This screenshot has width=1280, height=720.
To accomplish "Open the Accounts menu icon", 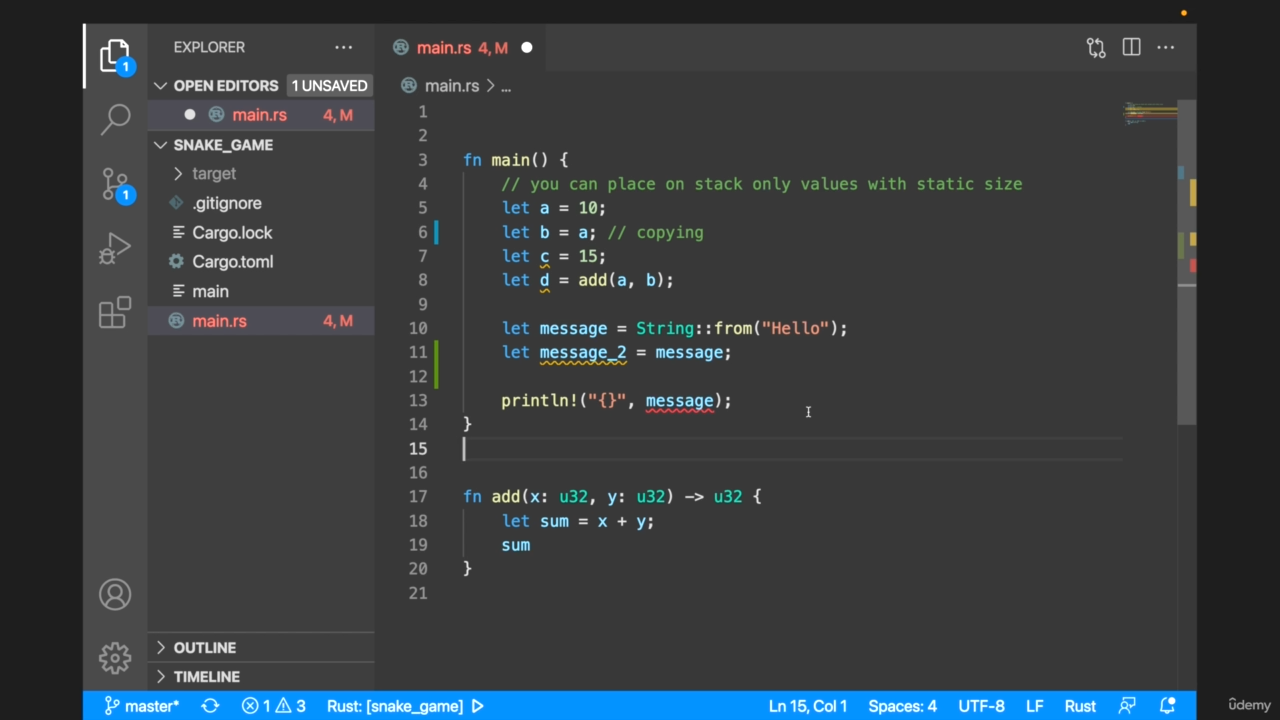I will click(x=115, y=595).
